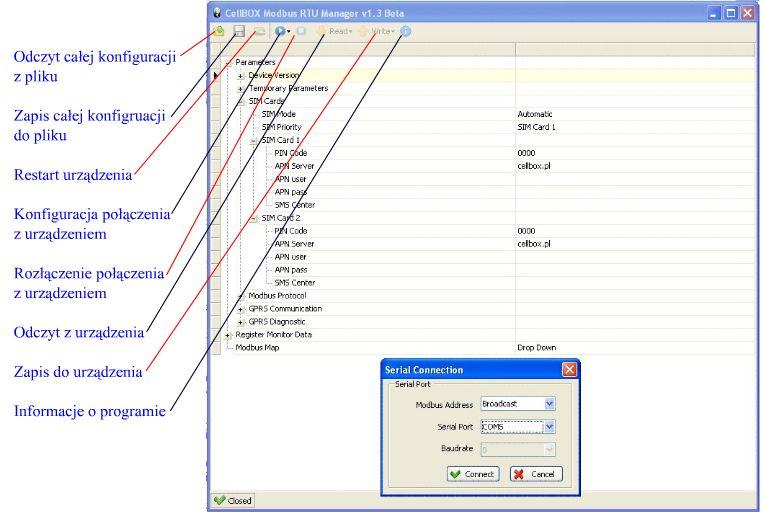Click SIM Card 1 APN value cellbox.pl
This screenshot has height=512, width=764.
(534, 166)
